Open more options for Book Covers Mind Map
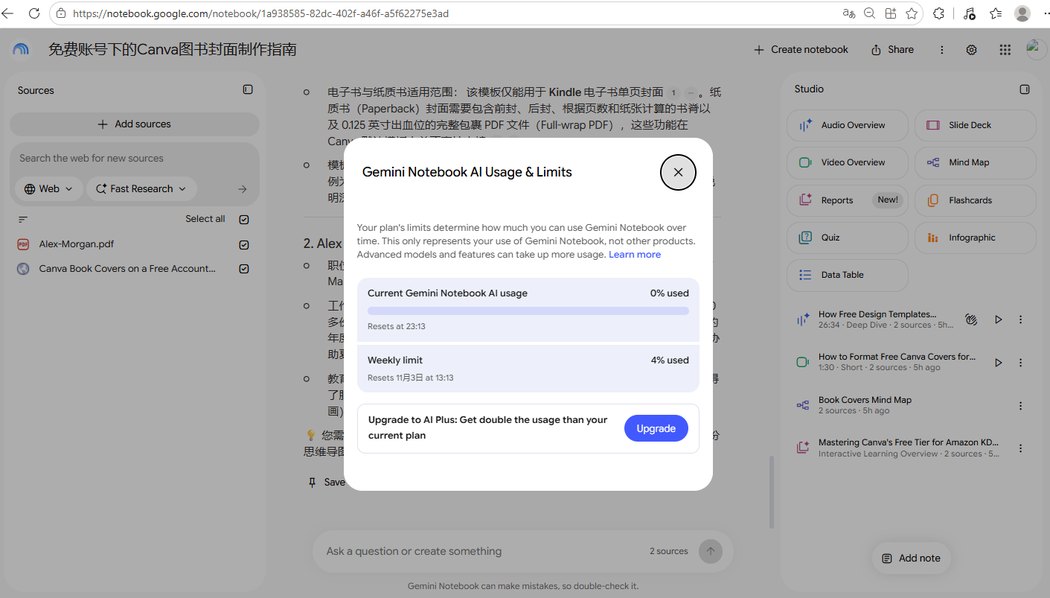This screenshot has width=1050, height=598. (x=1021, y=405)
